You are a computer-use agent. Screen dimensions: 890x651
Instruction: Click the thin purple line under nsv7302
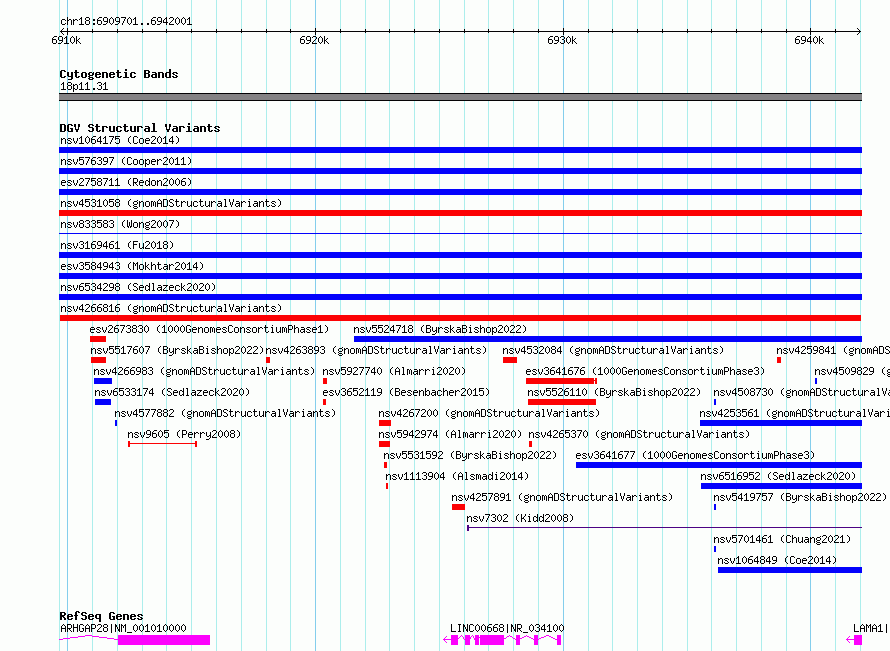pos(664,528)
